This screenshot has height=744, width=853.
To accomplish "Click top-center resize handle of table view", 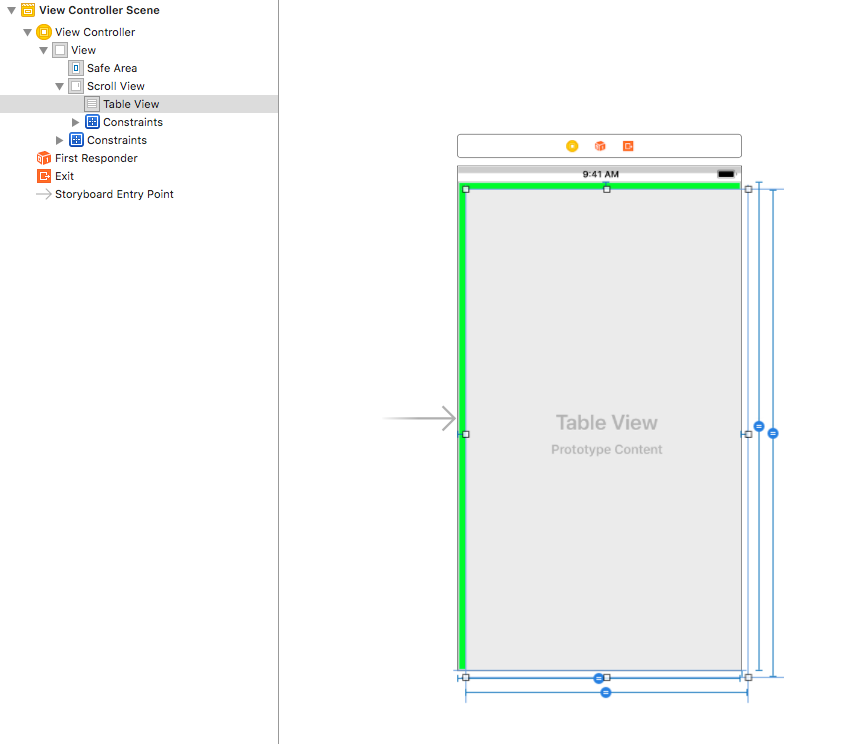I will coord(607,189).
